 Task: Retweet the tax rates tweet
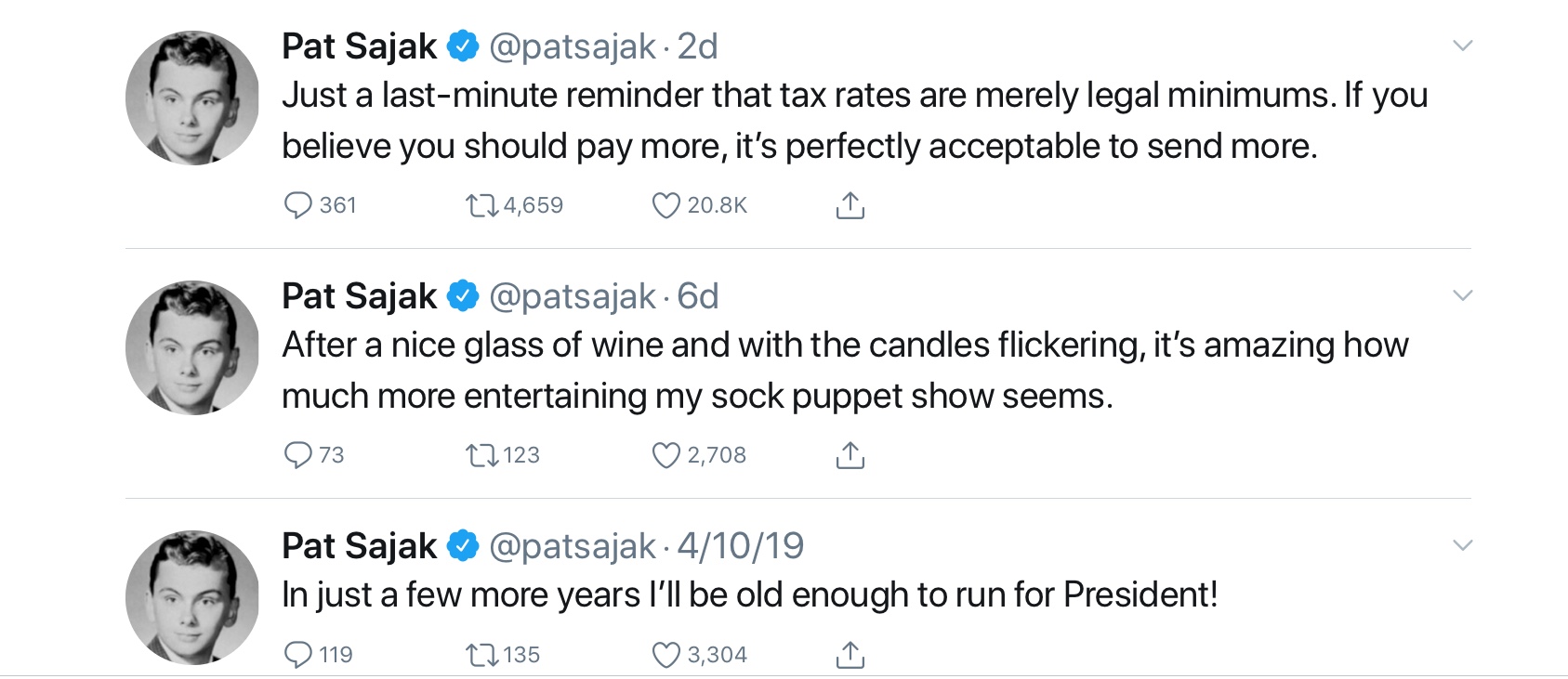click(482, 205)
